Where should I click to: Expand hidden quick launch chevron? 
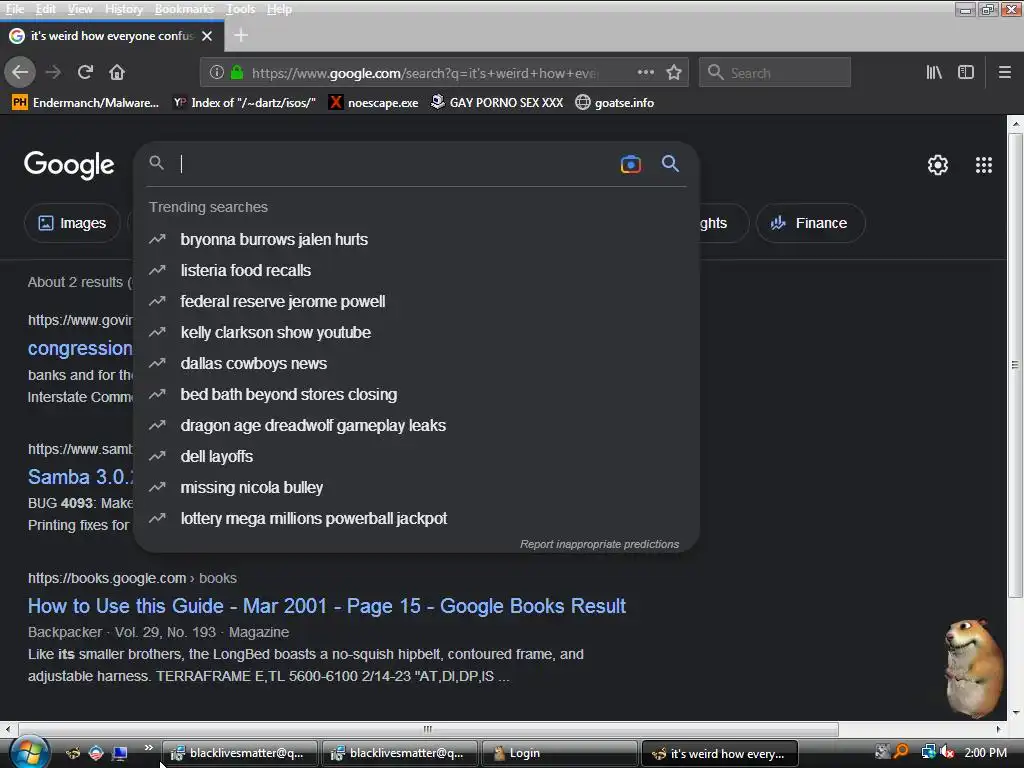click(148, 747)
